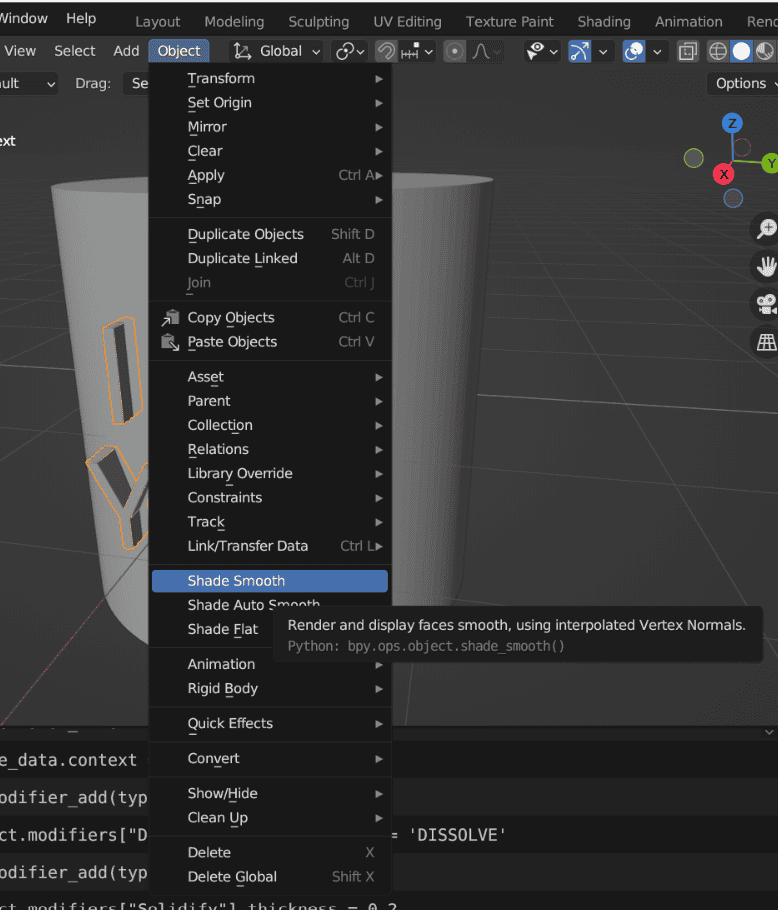This screenshot has height=910, width=778.
Task: Switch to the Texture Paint workspace tab
Action: tap(509, 22)
